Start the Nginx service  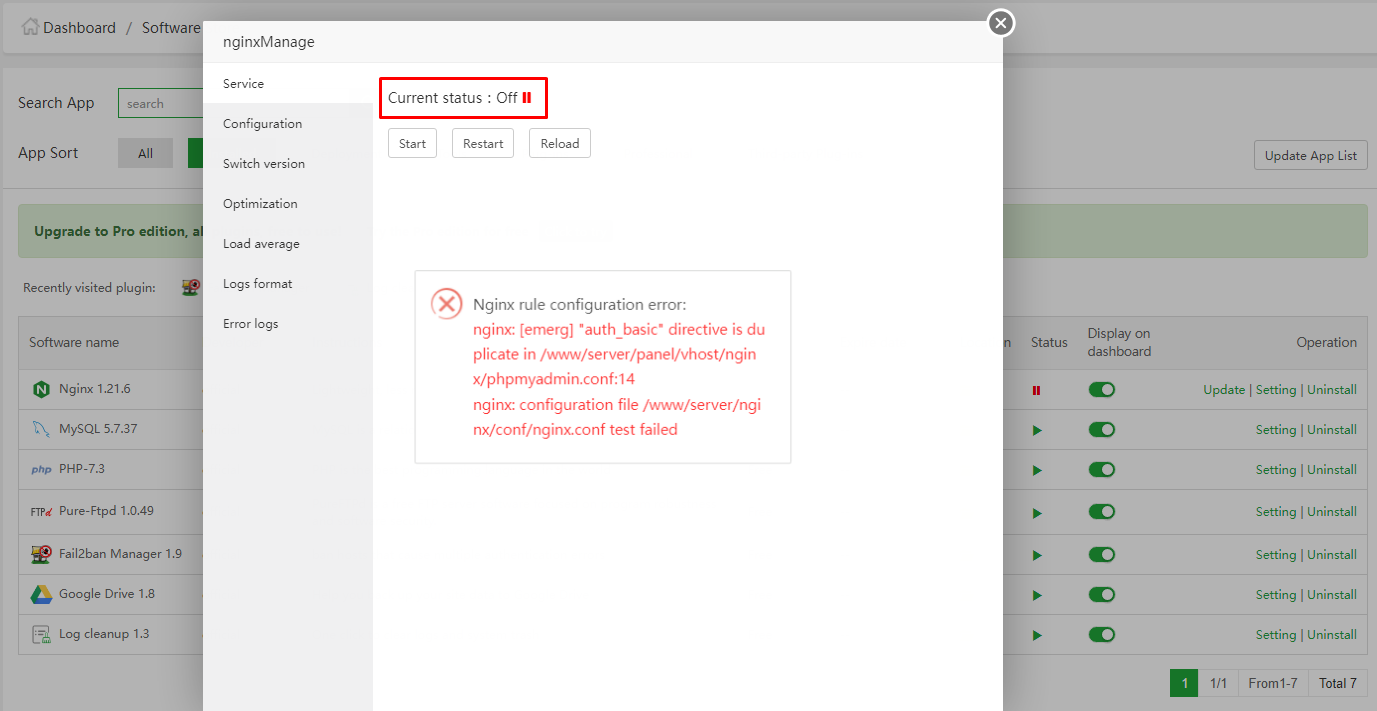(x=412, y=142)
